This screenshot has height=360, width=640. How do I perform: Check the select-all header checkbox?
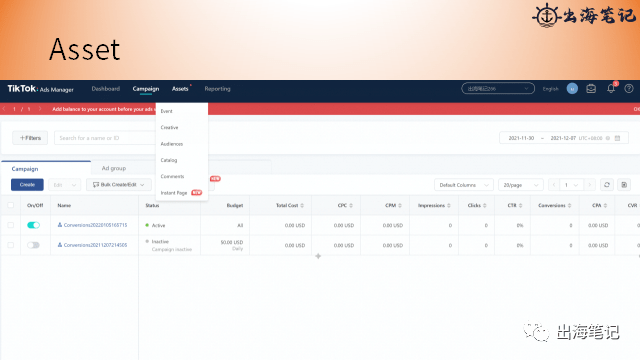pos(11,205)
